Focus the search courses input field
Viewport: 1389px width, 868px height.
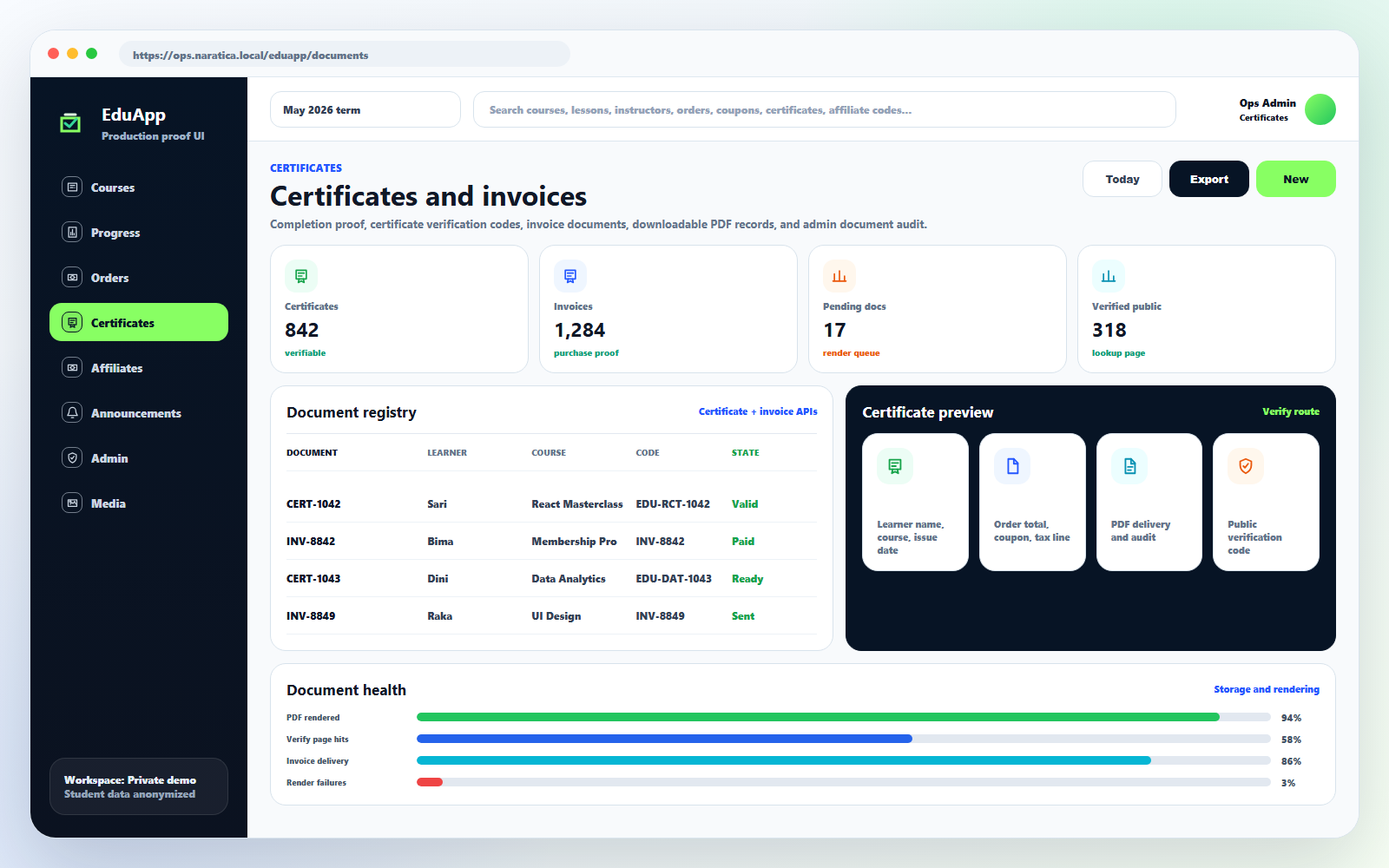coord(825,109)
